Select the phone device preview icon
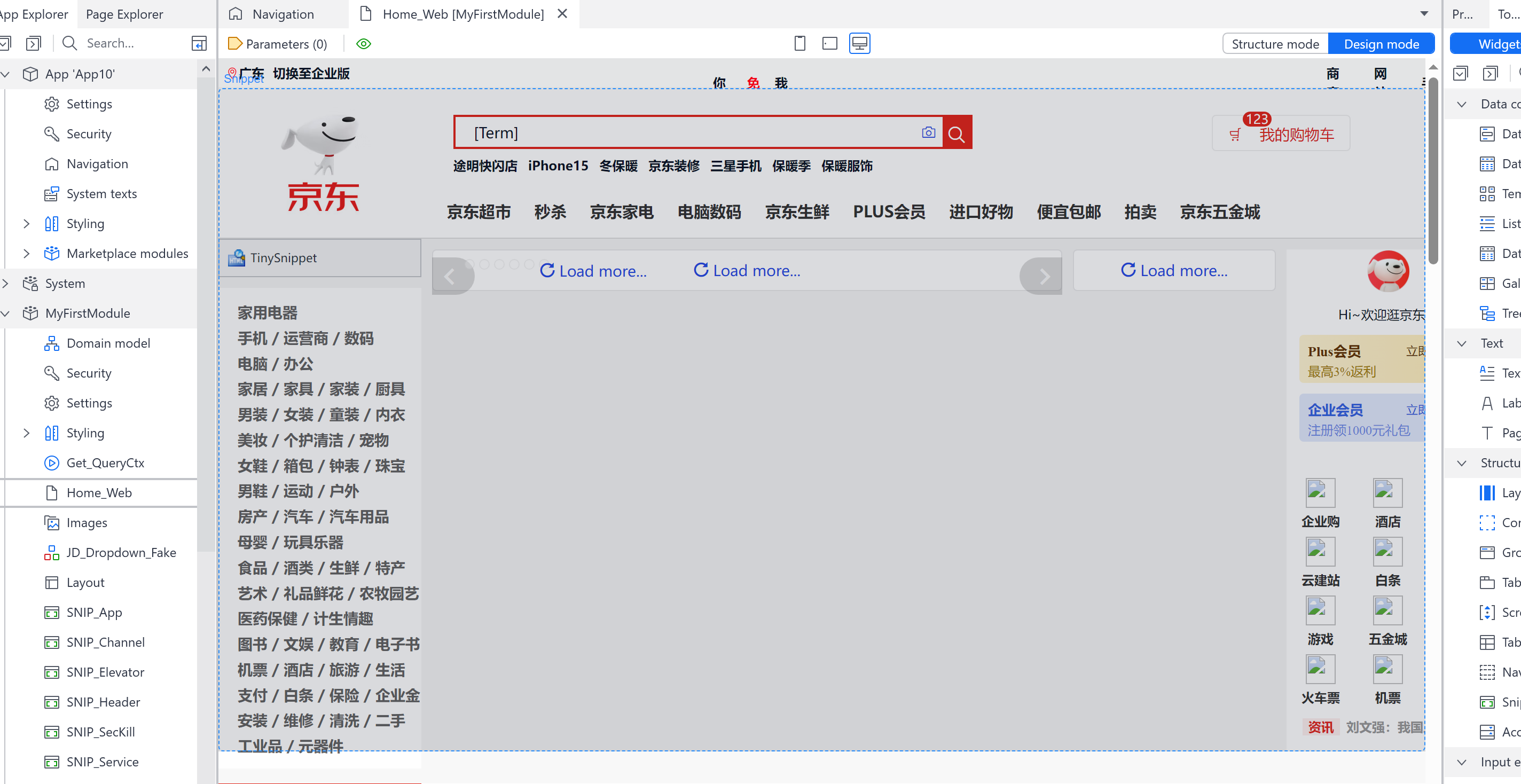 pos(799,43)
